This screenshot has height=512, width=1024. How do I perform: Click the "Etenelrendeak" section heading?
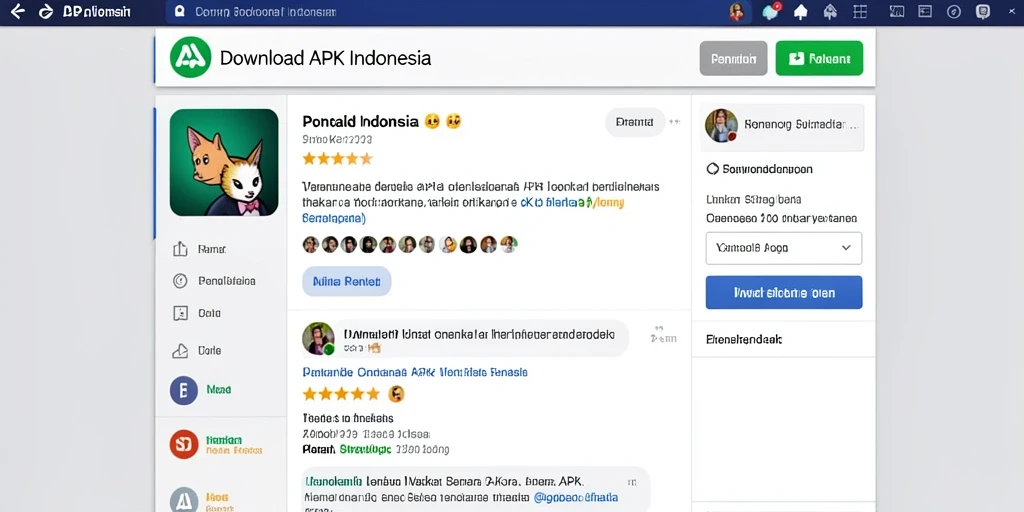tap(744, 340)
